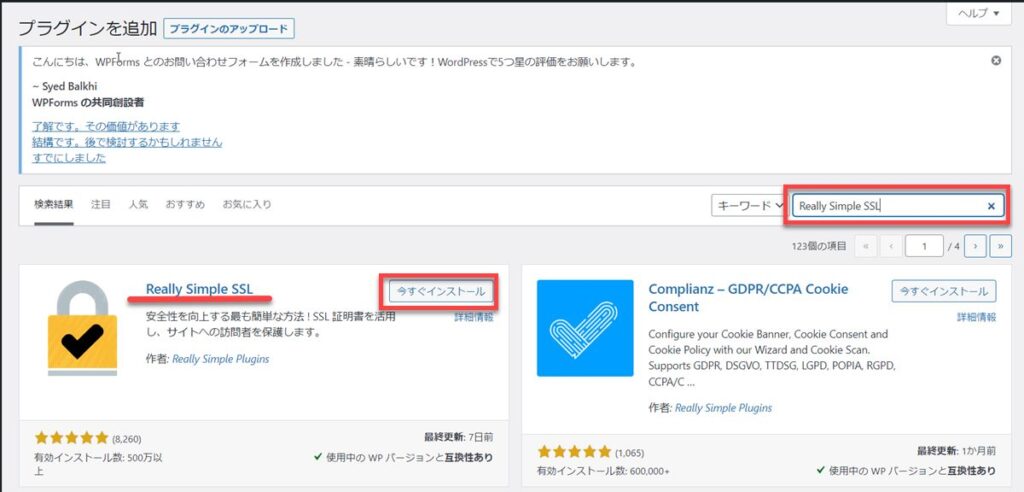This screenshot has height=492, width=1024.
Task: Click 了解です。その価値があります link
Action: coord(106,126)
